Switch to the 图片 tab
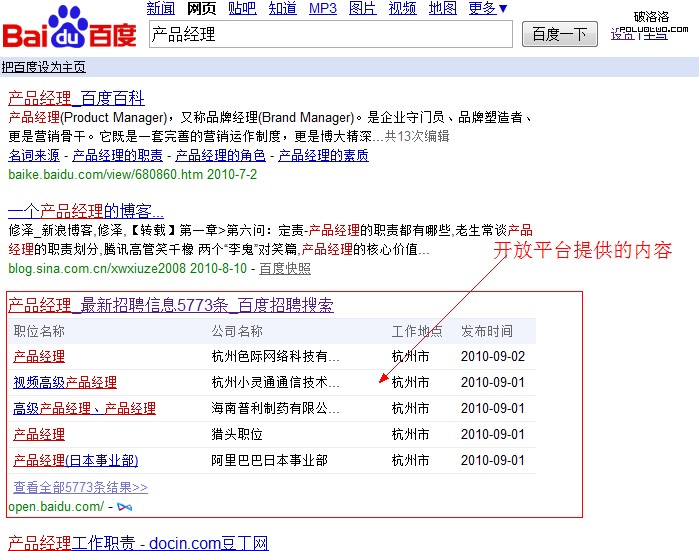The height and width of the screenshot is (551, 699). pos(362,8)
